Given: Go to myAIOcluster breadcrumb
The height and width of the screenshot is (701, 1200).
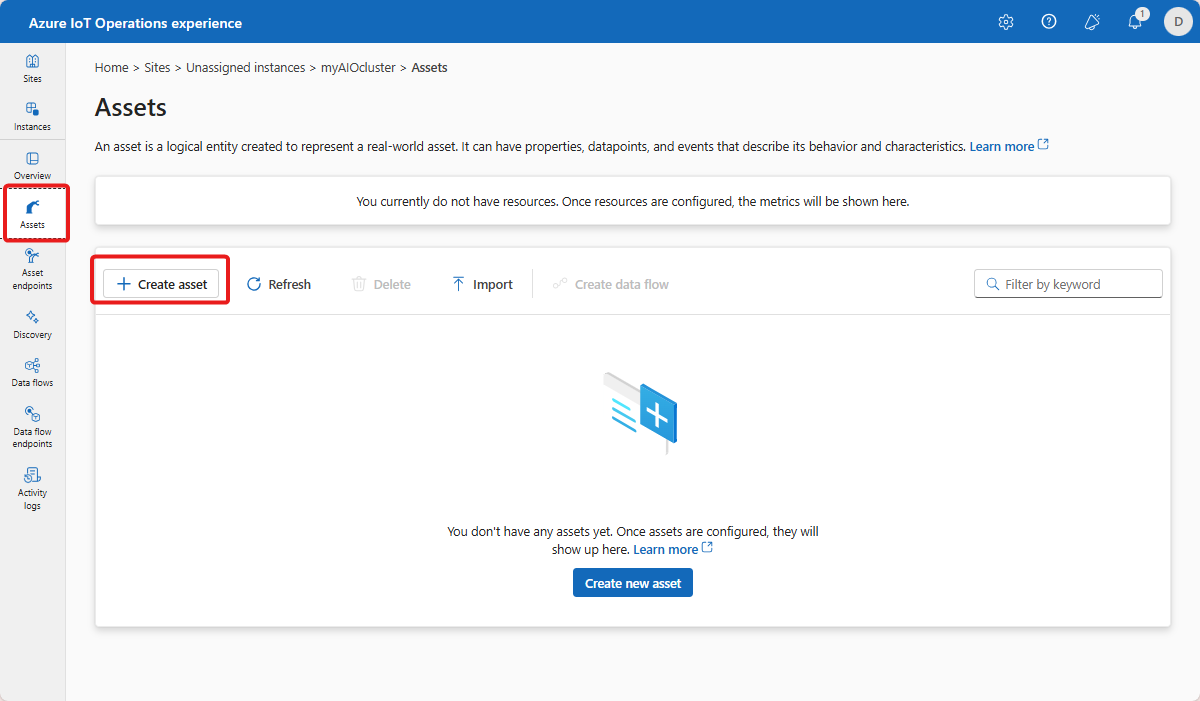Looking at the screenshot, I should pos(358,68).
